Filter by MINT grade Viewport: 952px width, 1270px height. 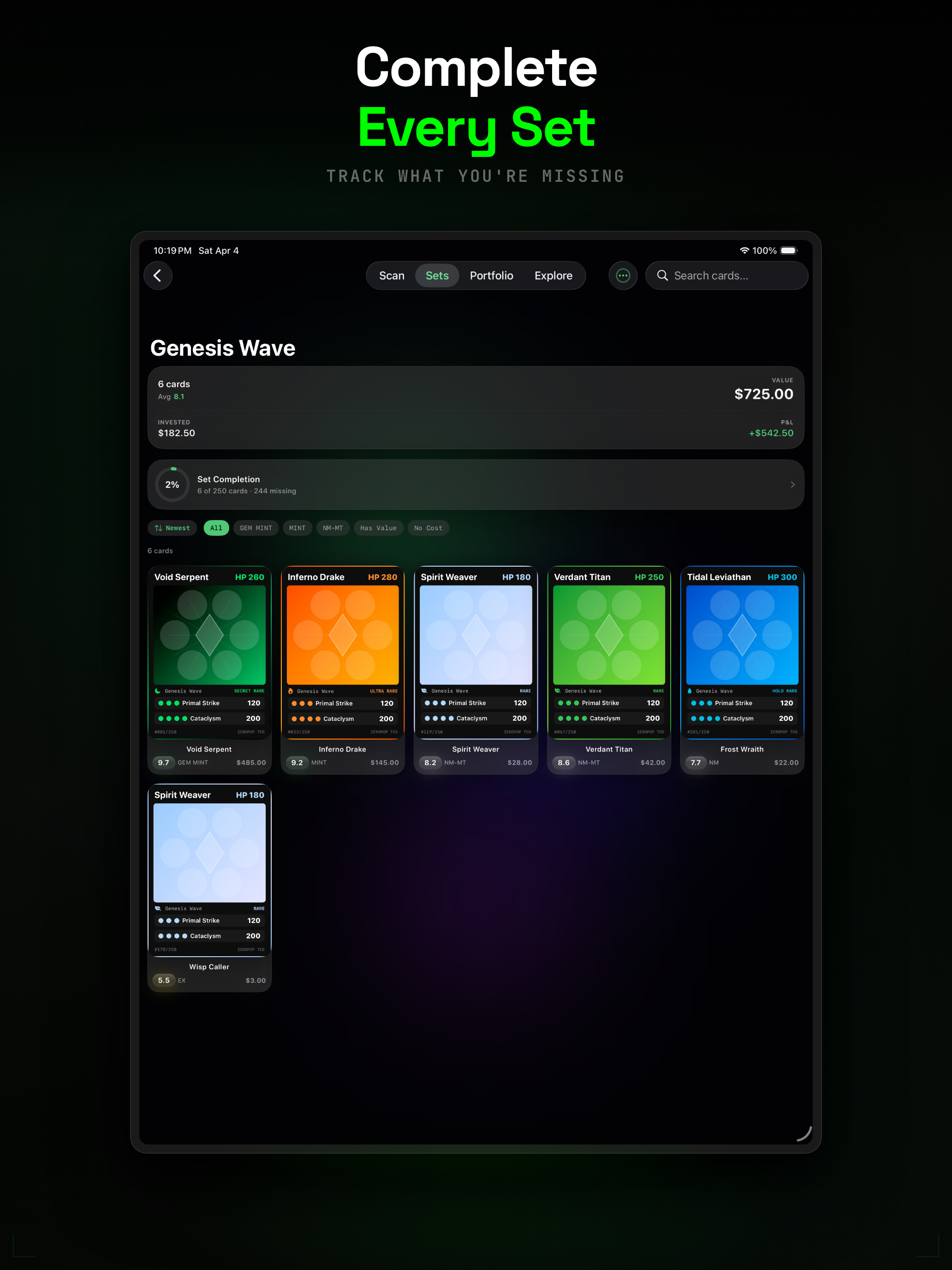click(297, 528)
